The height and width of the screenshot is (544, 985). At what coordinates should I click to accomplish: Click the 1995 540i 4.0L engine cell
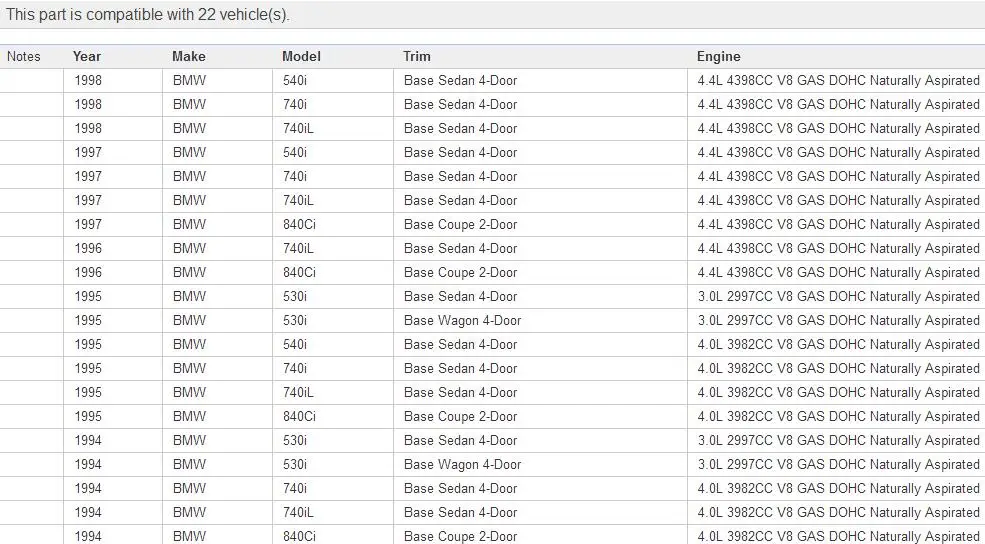coord(838,344)
